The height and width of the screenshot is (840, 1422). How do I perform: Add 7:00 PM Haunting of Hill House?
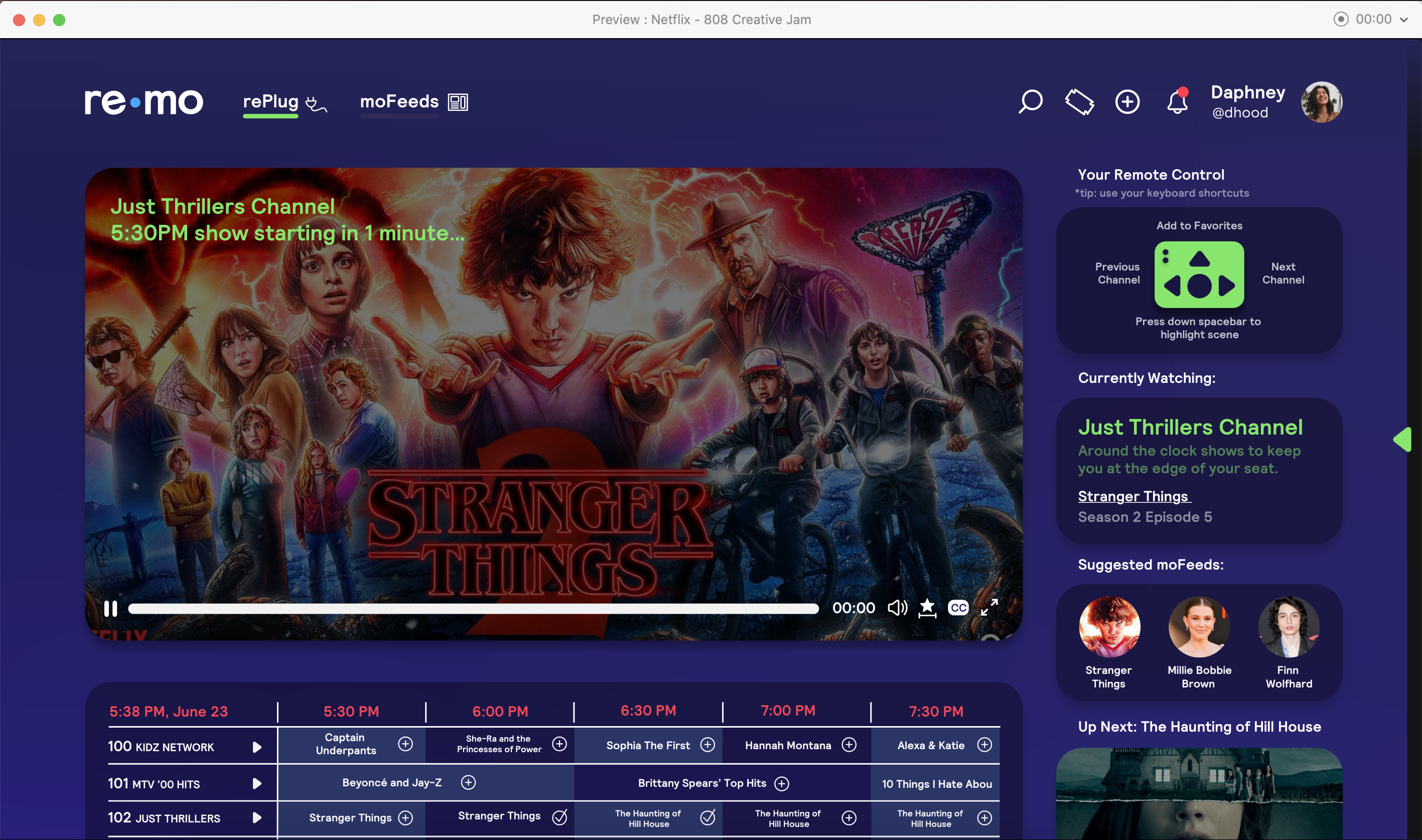849,818
